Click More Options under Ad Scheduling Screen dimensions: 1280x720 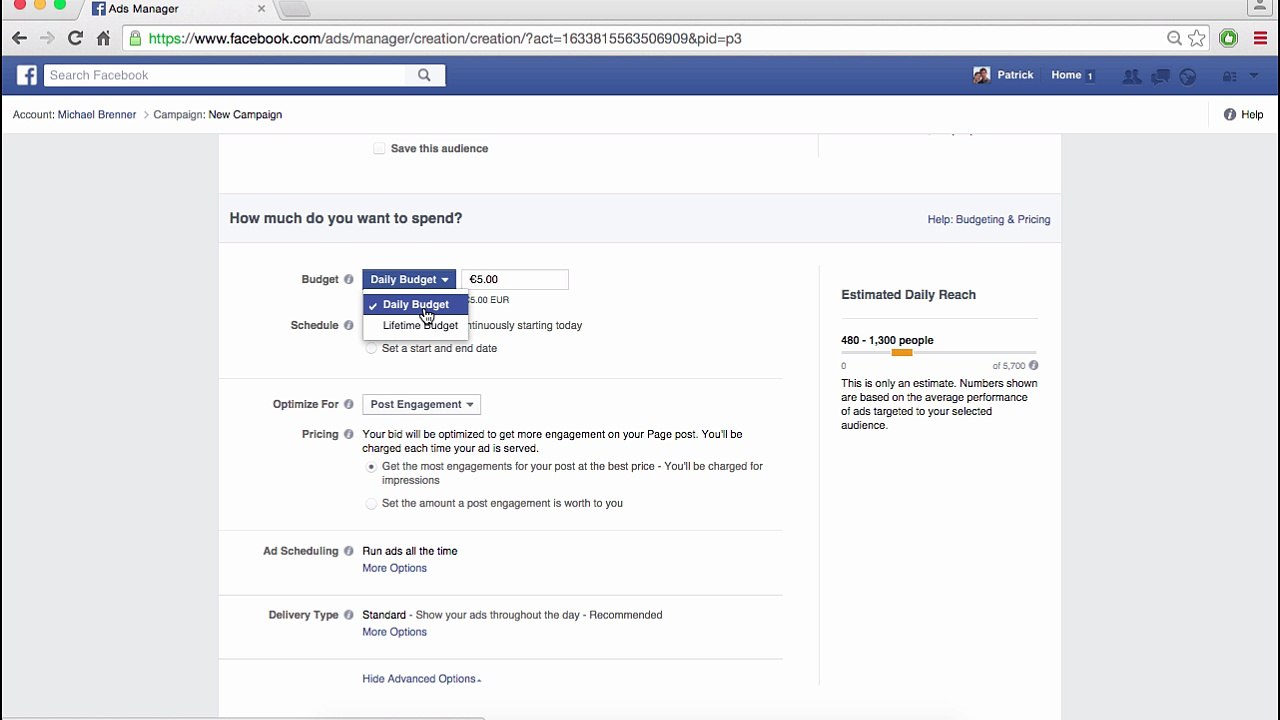[394, 568]
